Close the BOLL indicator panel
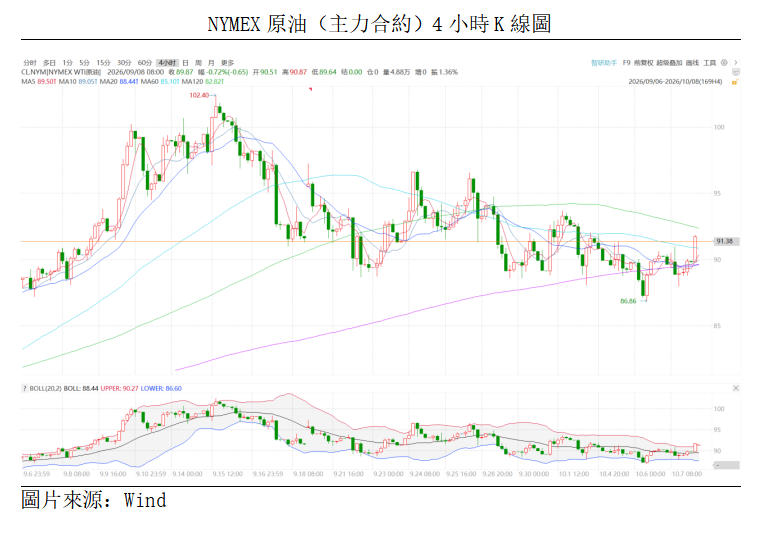This screenshot has height=536, width=784. pyautogui.click(x=736, y=388)
